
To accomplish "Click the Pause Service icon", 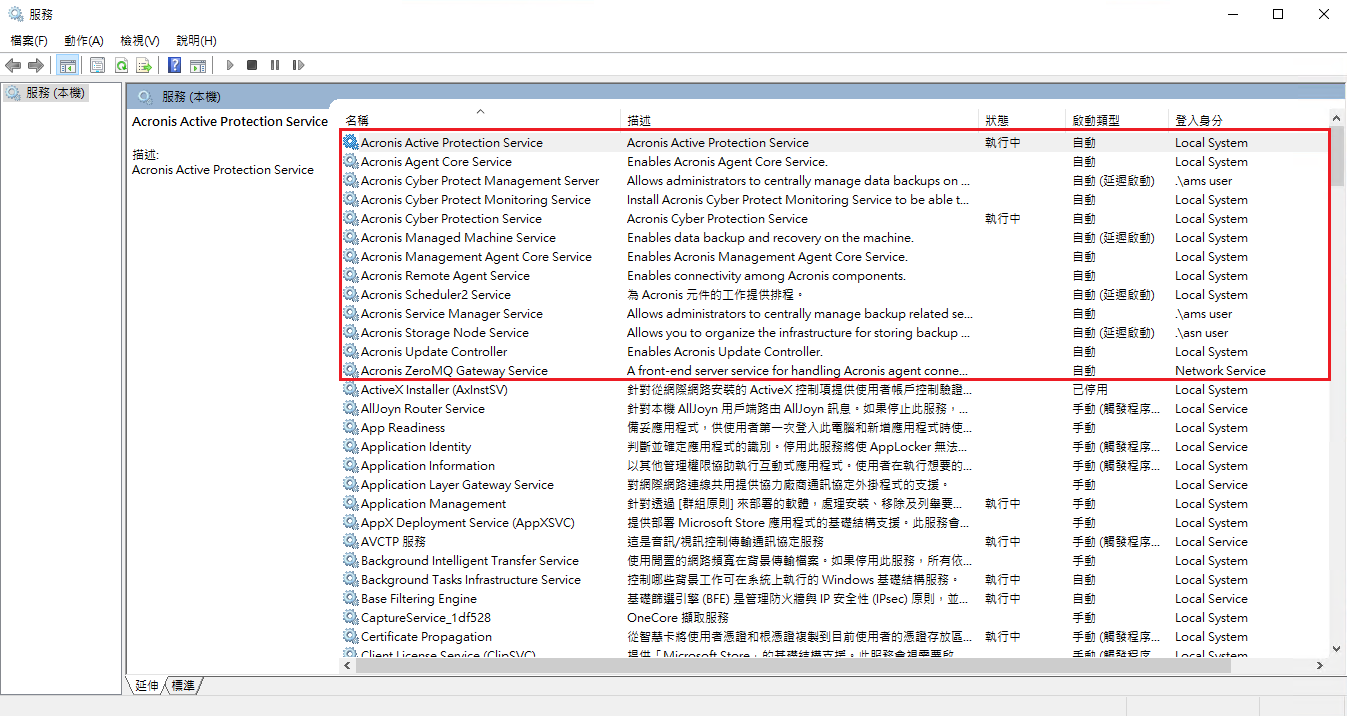I will point(275,65).
